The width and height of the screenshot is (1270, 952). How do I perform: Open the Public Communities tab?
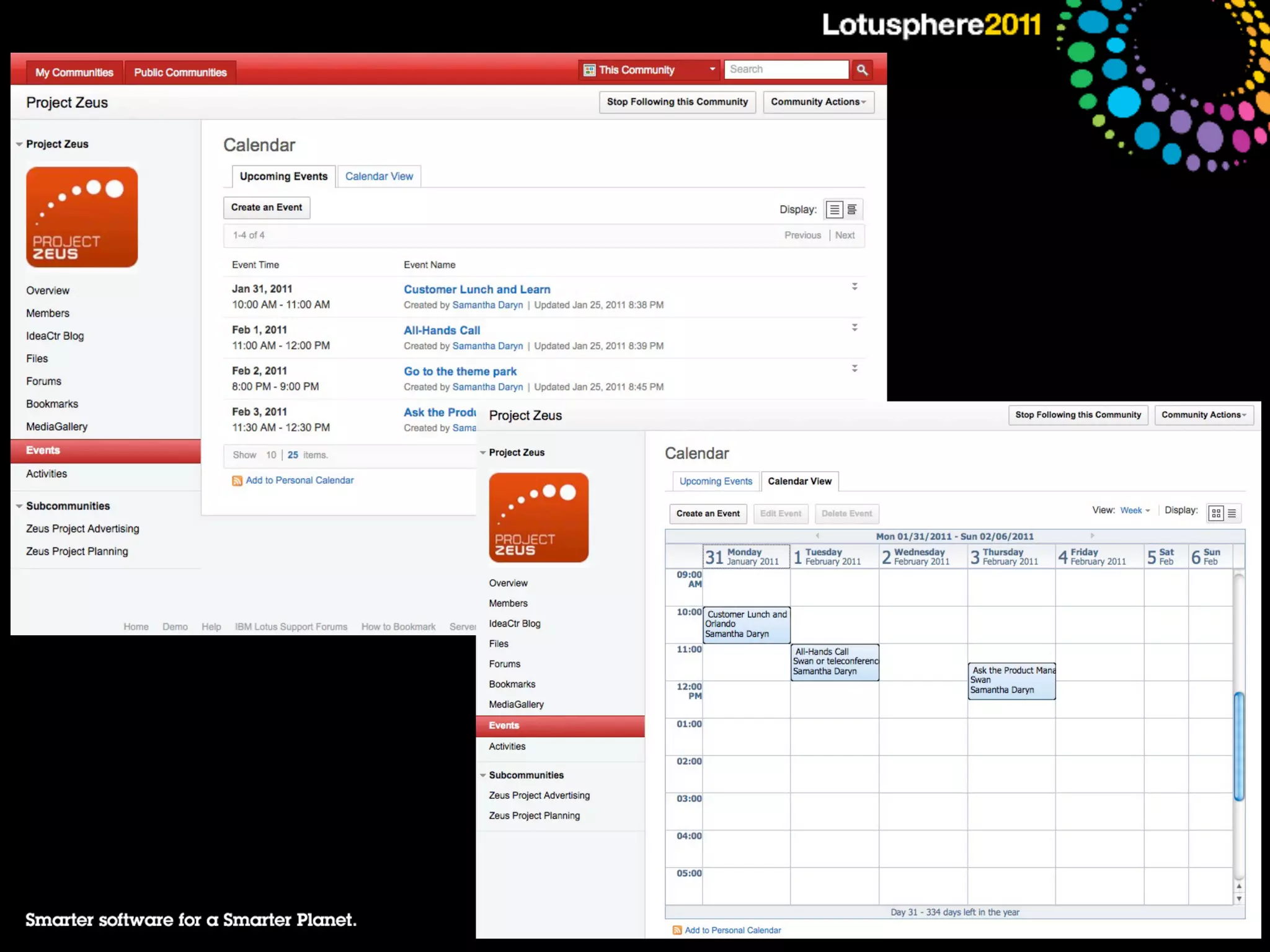click(x=180, y=73)
